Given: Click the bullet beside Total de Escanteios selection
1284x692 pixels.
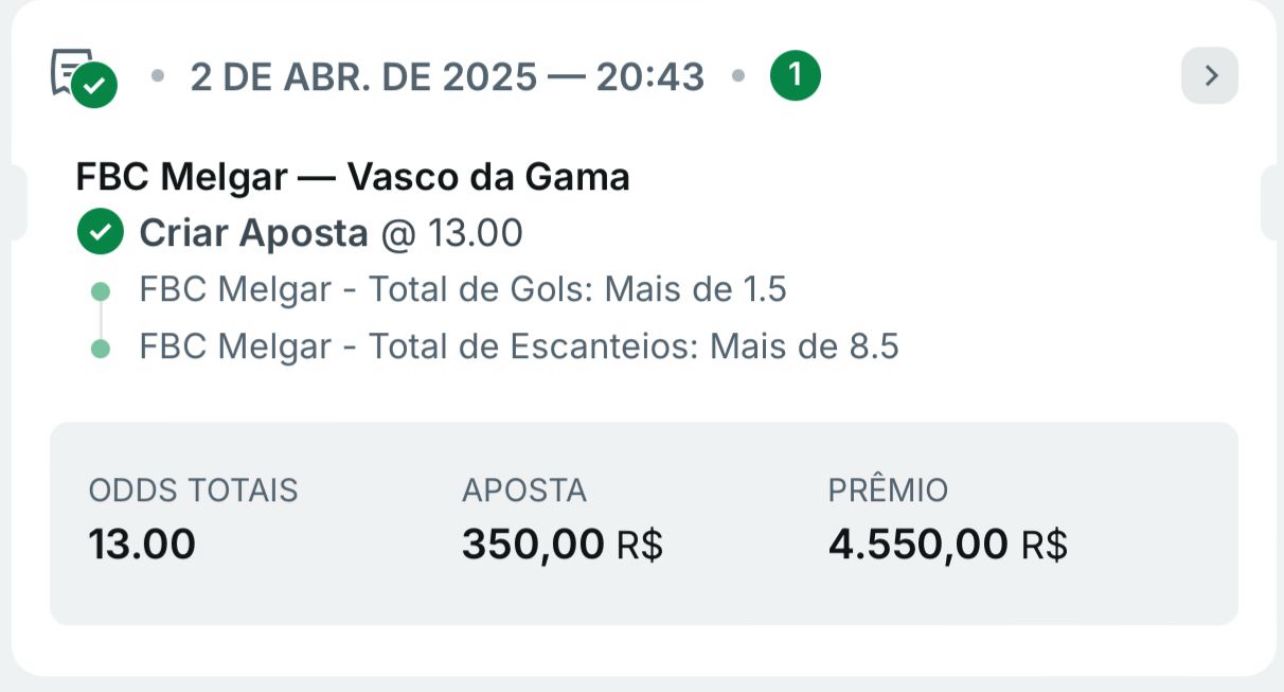Looking at the screenshot, I should (x=99, y=346).
